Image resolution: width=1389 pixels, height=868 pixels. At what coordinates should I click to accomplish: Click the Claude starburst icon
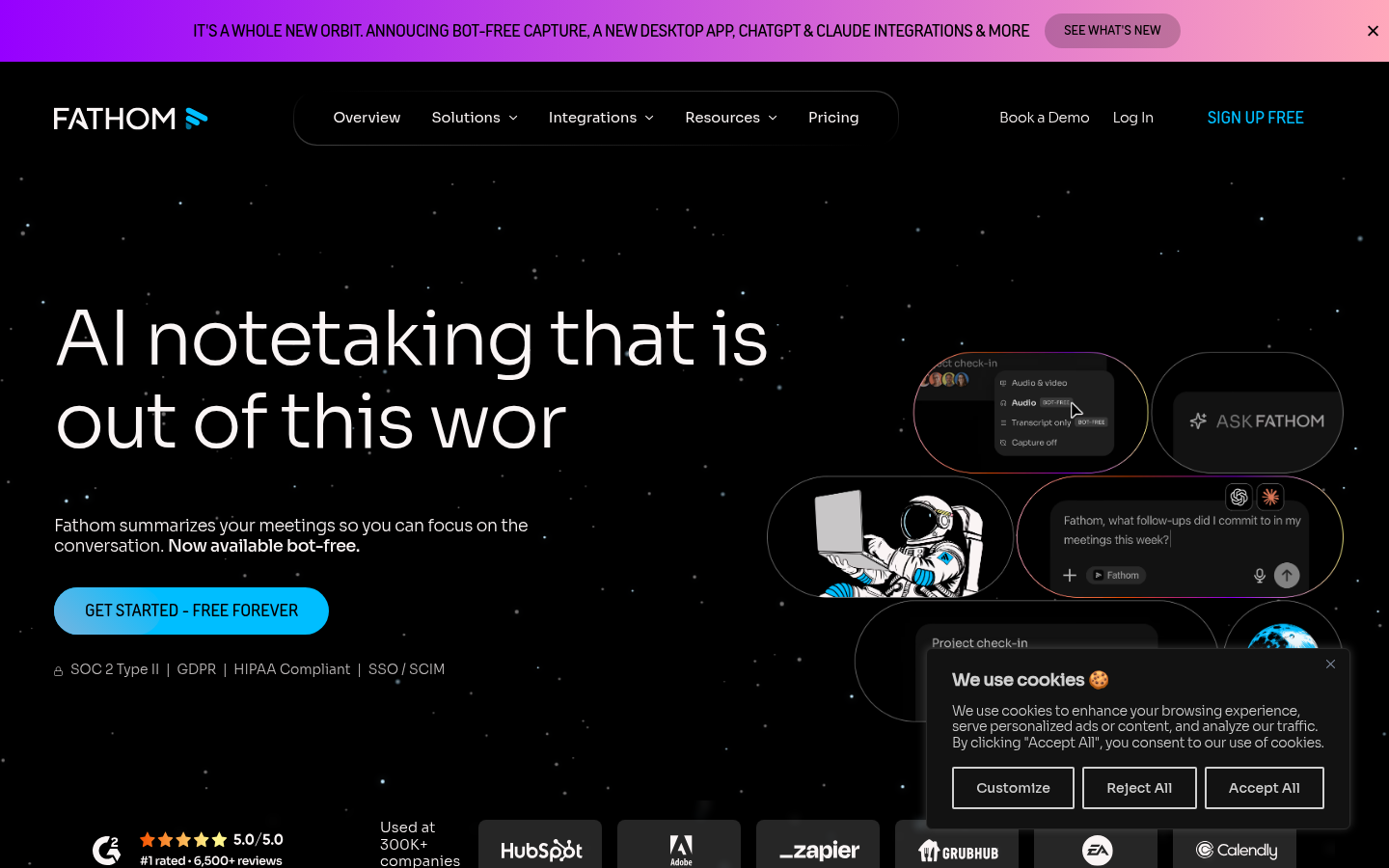(1270, 497)
